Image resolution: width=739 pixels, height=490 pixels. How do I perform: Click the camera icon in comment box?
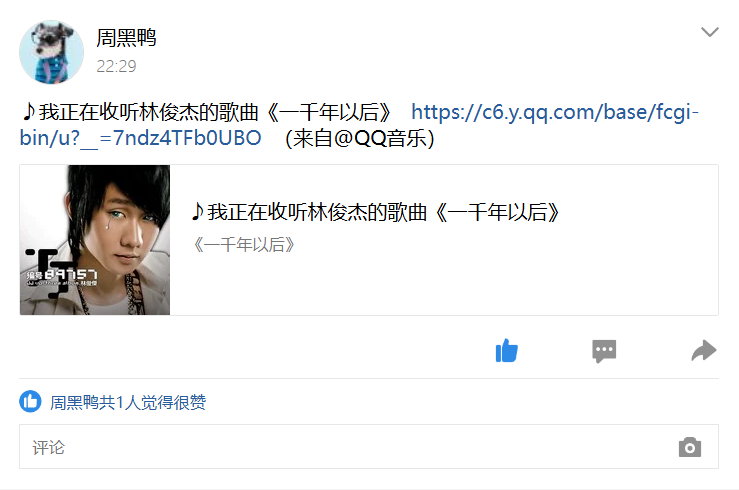click(x=690, y=447)
